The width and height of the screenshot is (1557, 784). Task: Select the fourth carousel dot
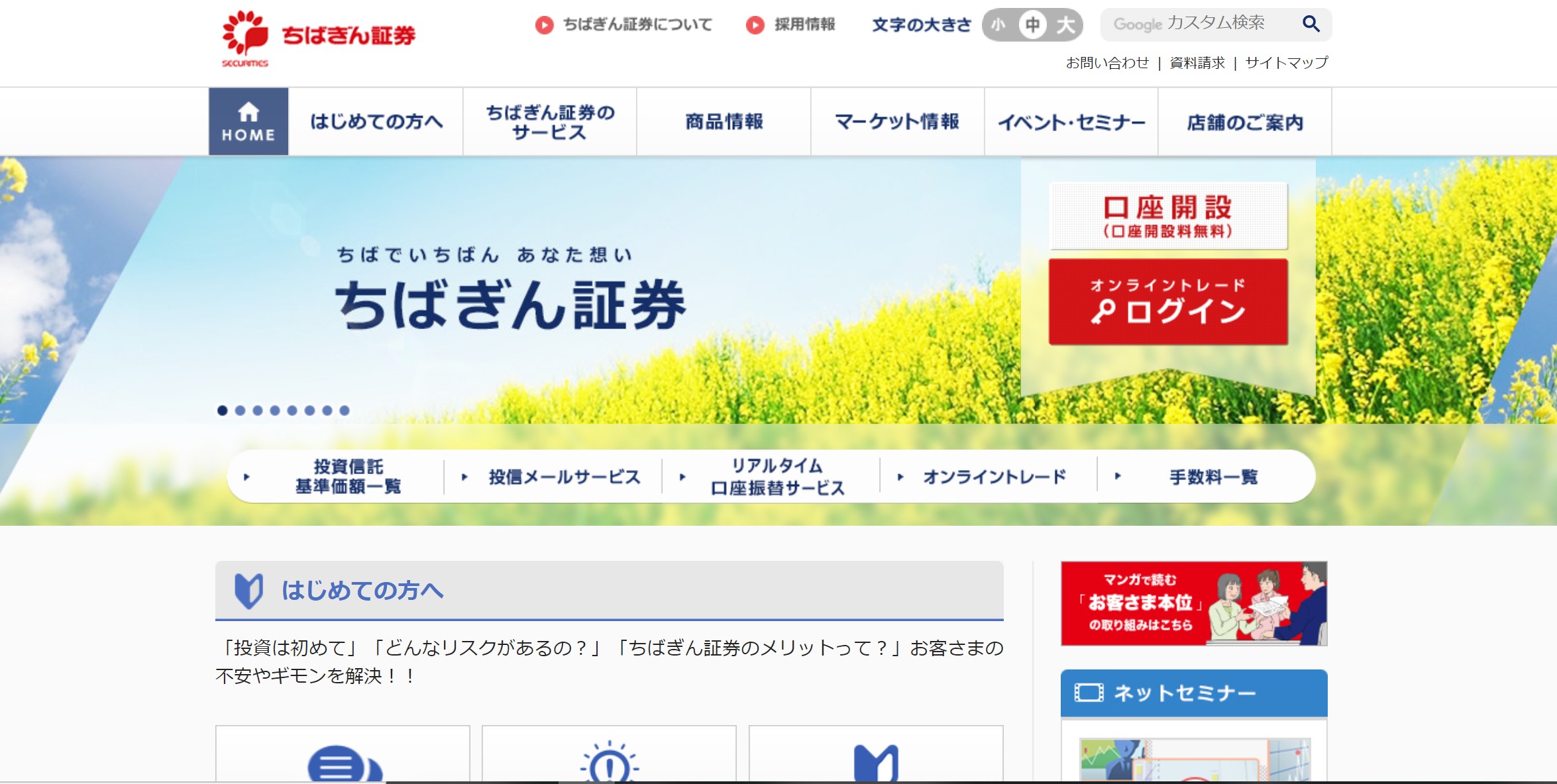click(275, 411)
